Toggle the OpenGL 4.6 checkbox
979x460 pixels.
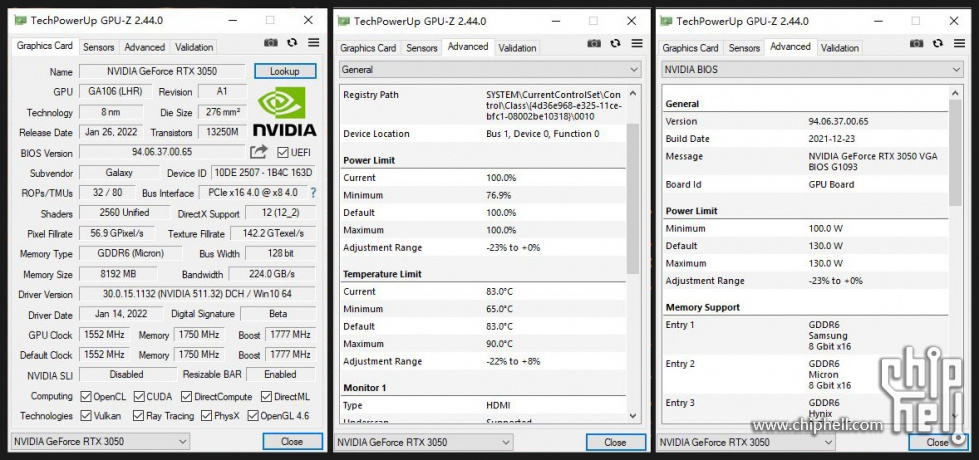253,416
